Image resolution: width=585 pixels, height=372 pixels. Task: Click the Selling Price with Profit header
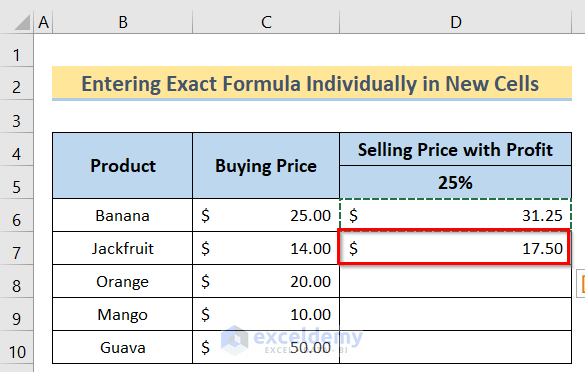[456, 149]
